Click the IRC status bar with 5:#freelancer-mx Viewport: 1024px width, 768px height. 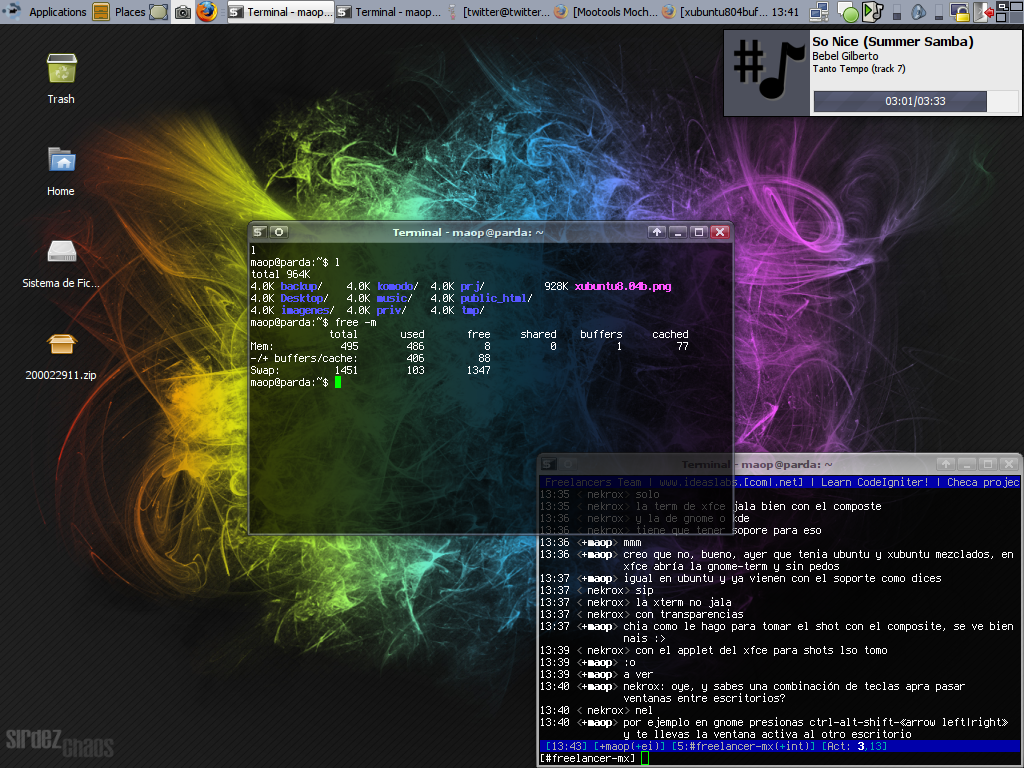pyautogui.click(x=780, y=746)
